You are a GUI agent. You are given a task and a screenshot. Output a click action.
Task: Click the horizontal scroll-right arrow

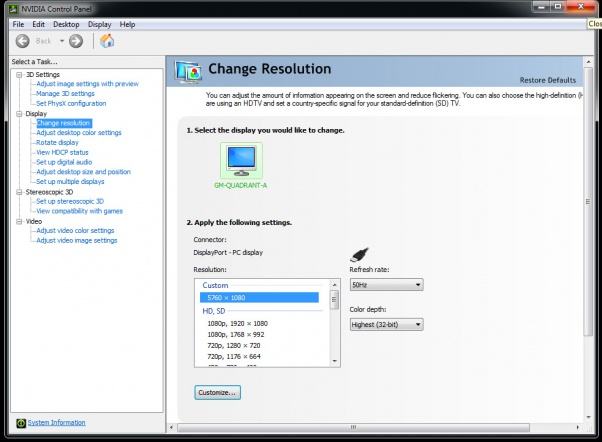[x=577, y=427]
